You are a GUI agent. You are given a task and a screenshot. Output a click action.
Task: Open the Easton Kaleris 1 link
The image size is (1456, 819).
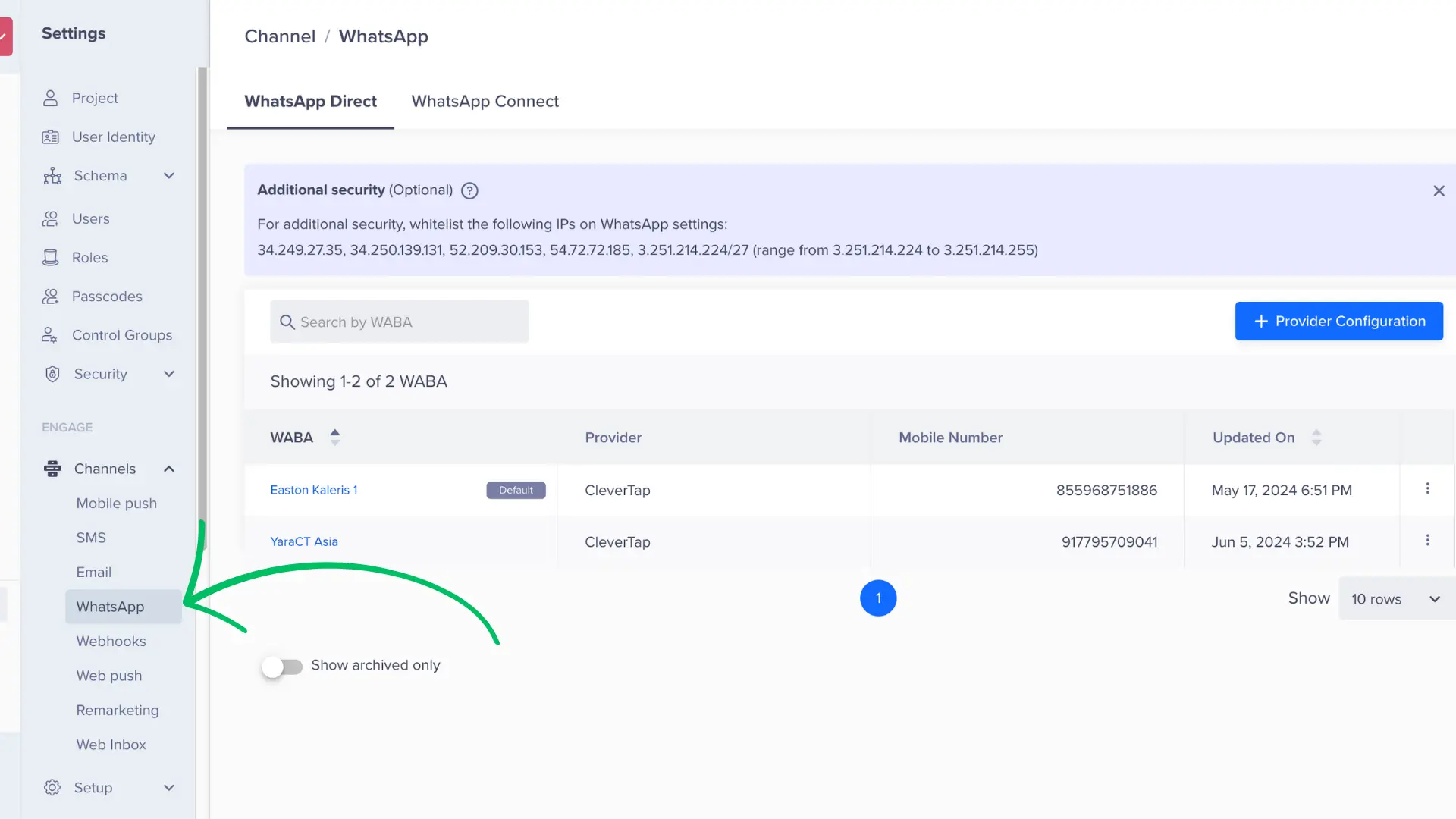(313, 490)
